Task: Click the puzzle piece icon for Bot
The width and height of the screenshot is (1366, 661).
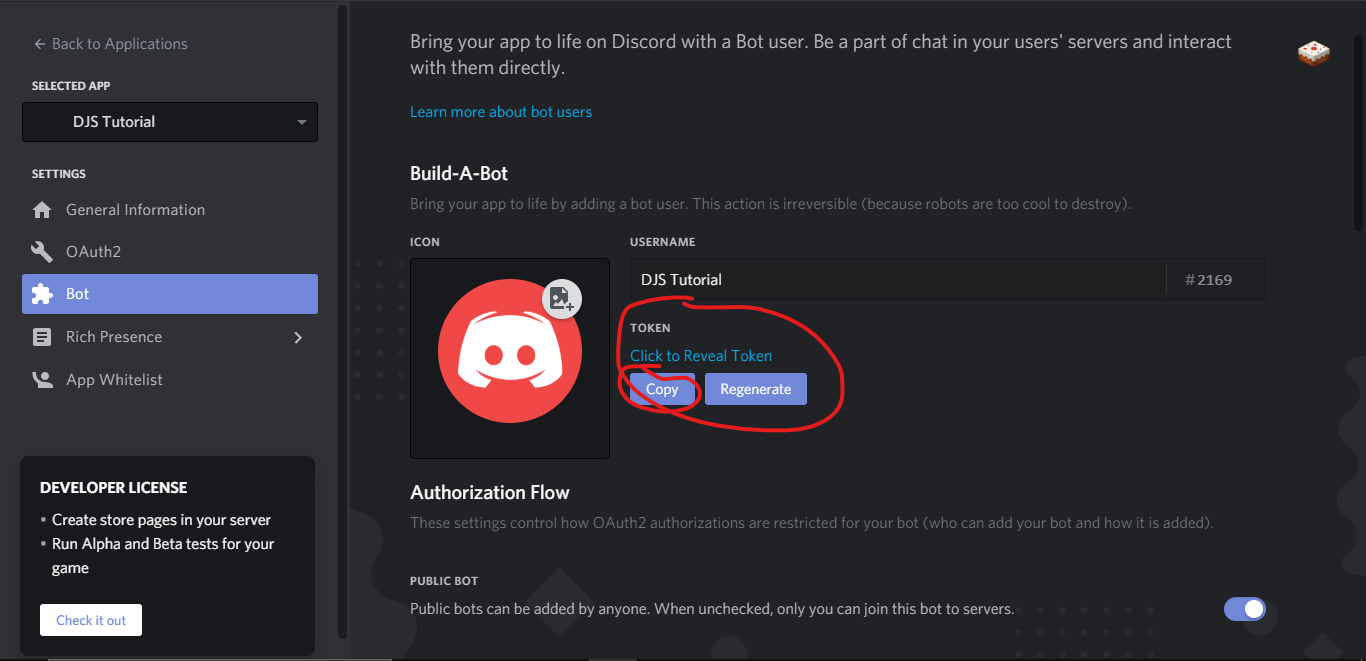Action: click(x=42, y=294)
